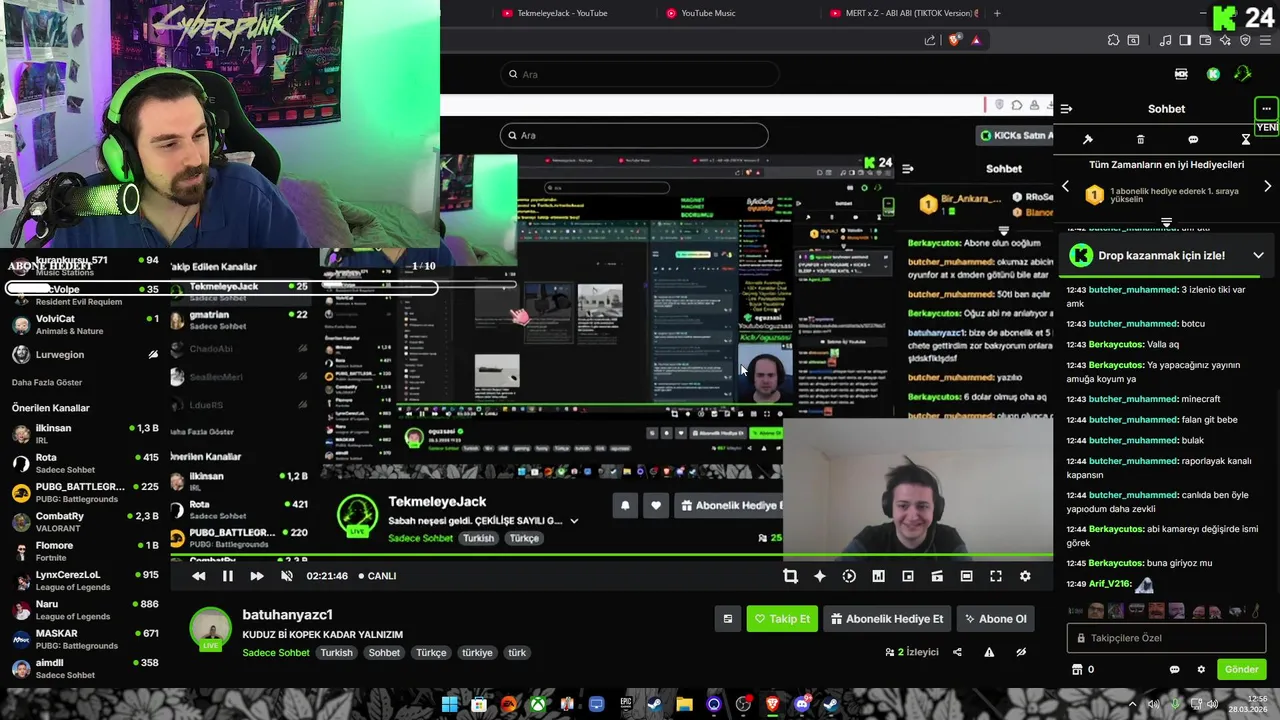Open Brave Shields lion icon in address bar
Screen dimensions: 1280x720
point(954,41)
